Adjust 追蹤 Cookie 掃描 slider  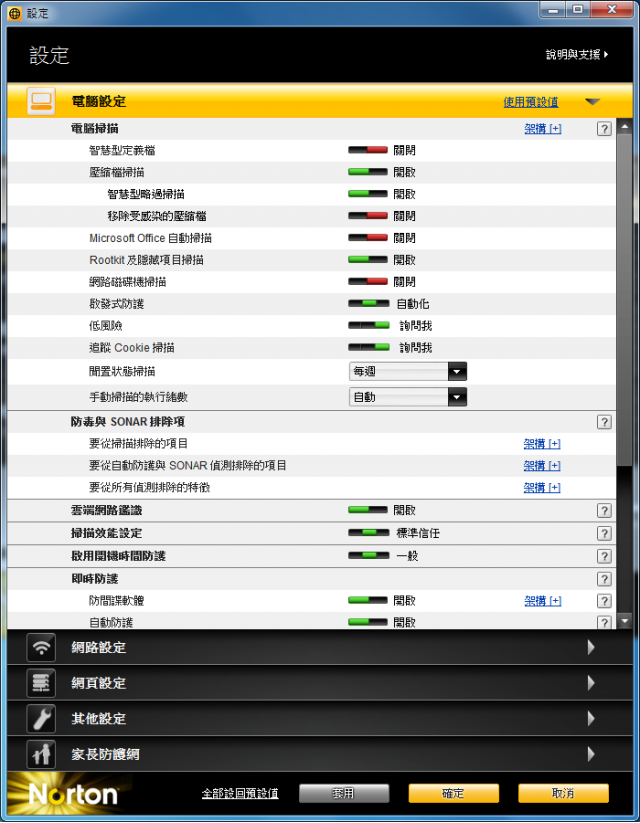369,347
